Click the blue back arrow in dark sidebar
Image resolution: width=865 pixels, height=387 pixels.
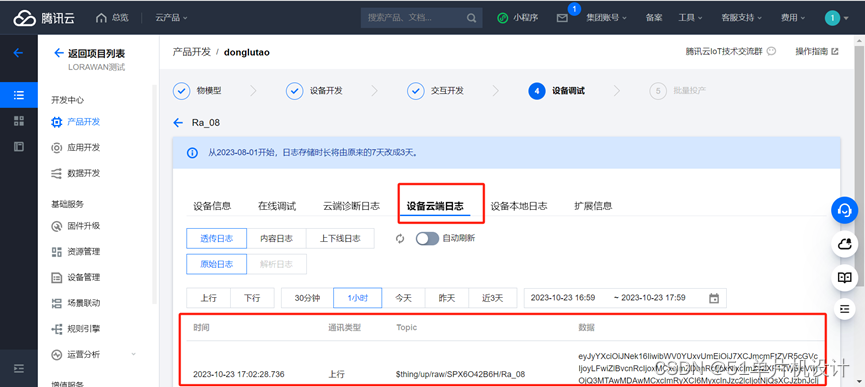(18, 53)
